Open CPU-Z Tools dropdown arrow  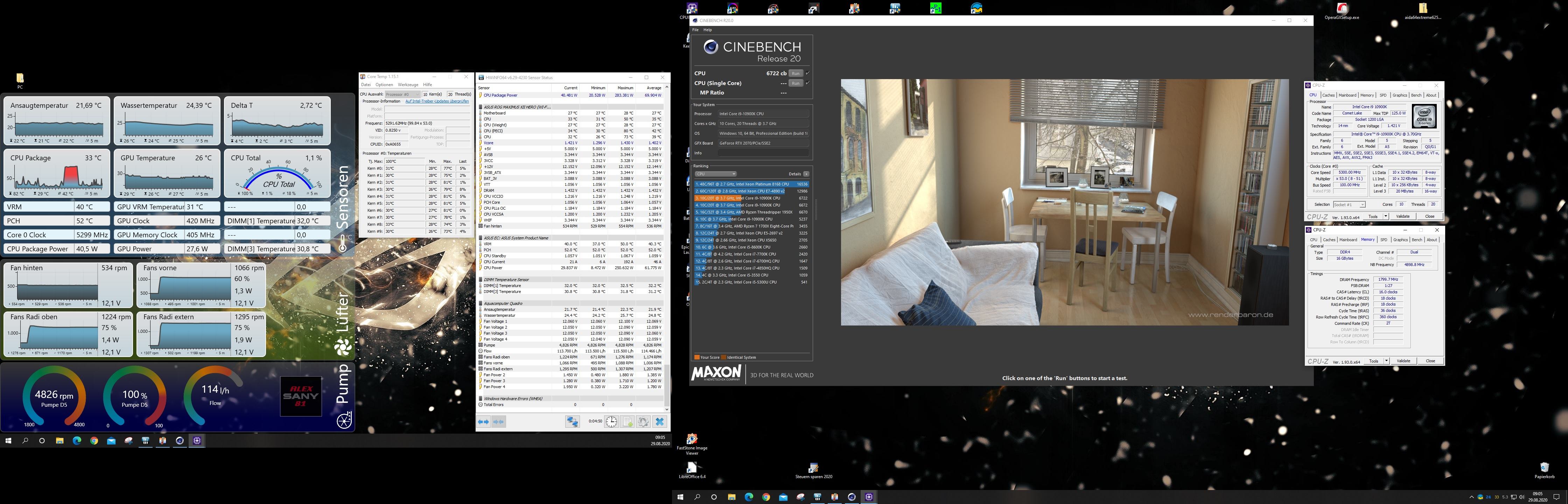(1386, 216)
